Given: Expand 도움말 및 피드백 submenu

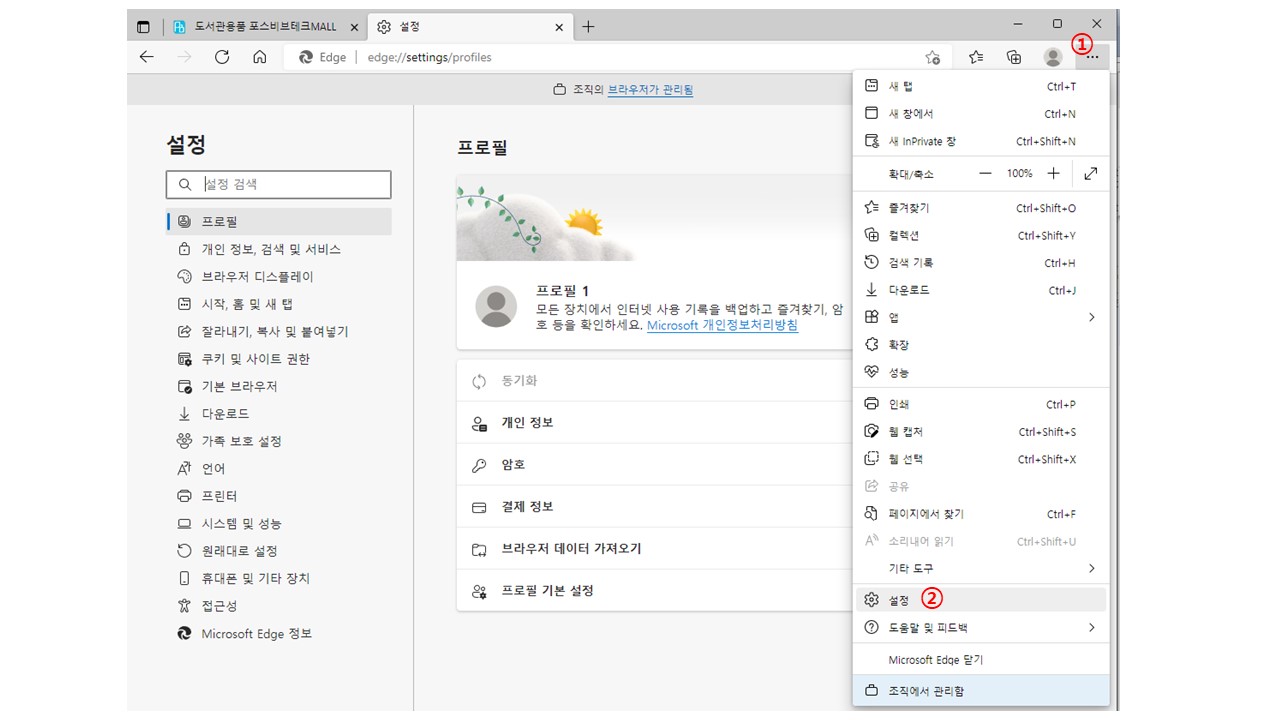Looking at the screenshot, I should 1091,628.
